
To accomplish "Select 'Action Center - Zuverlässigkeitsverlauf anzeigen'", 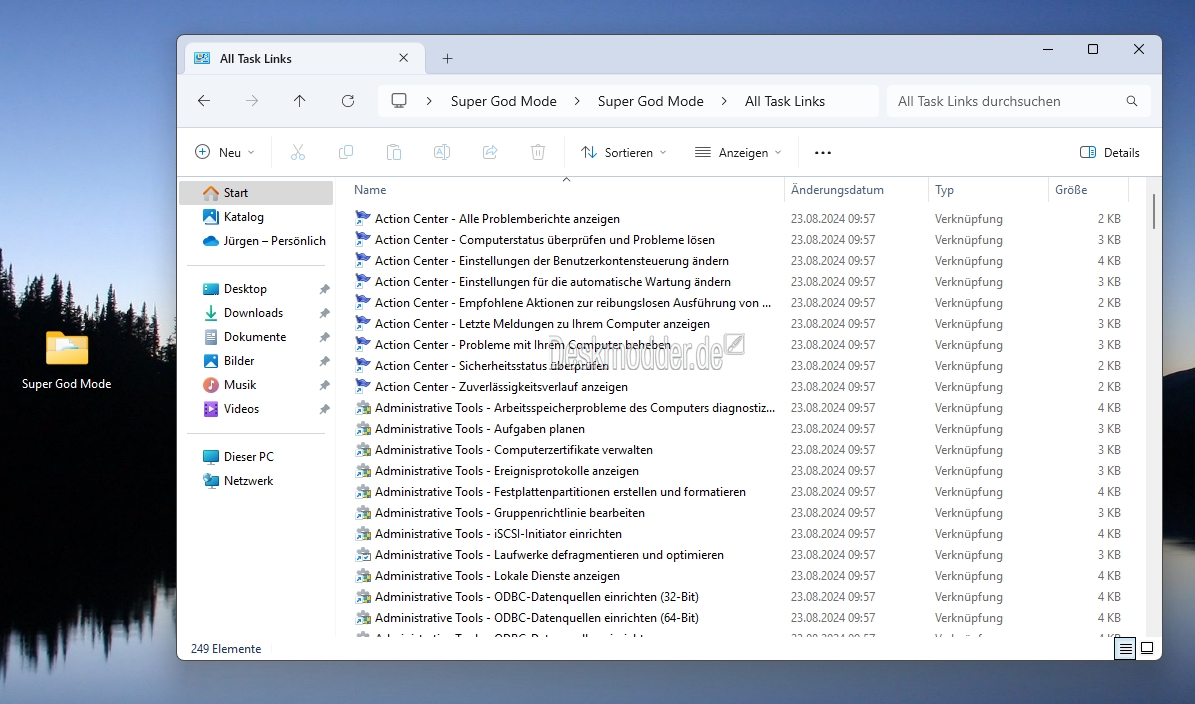I will click(501, 387).
